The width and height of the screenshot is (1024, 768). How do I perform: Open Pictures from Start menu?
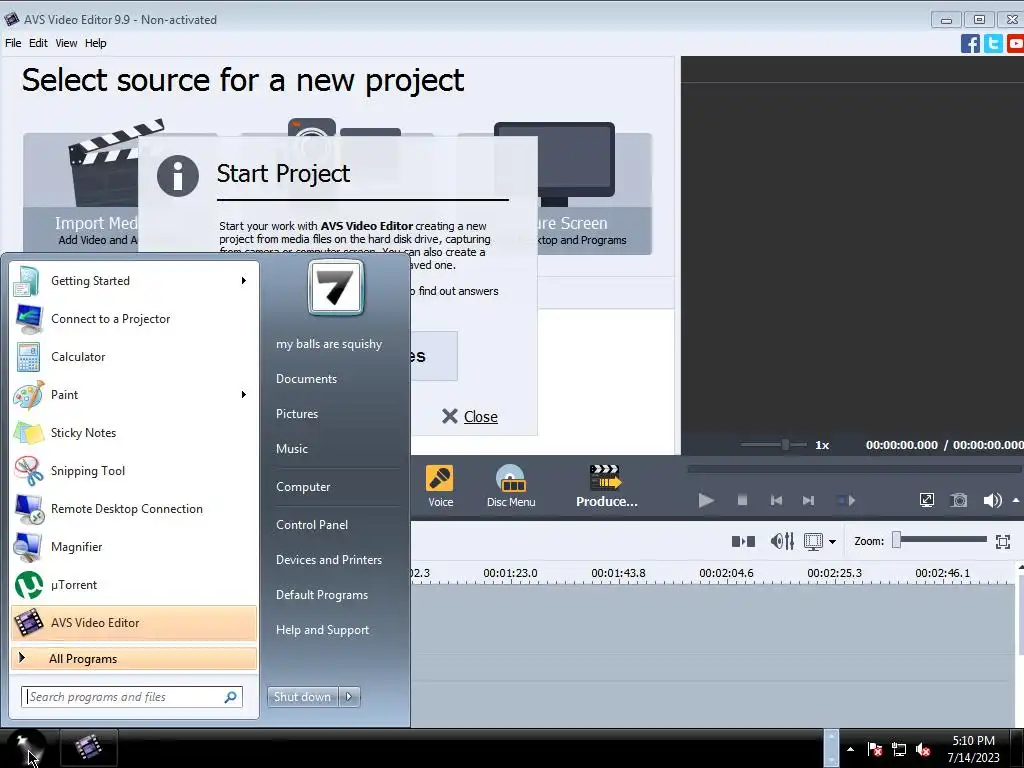click(297, 414)
